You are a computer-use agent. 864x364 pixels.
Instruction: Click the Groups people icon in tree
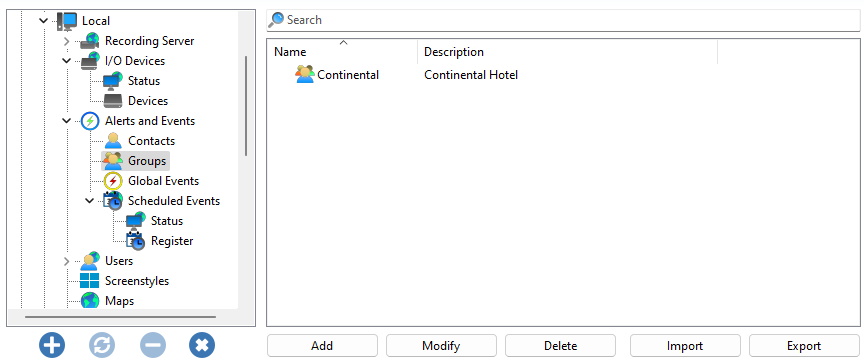point(113,161)
